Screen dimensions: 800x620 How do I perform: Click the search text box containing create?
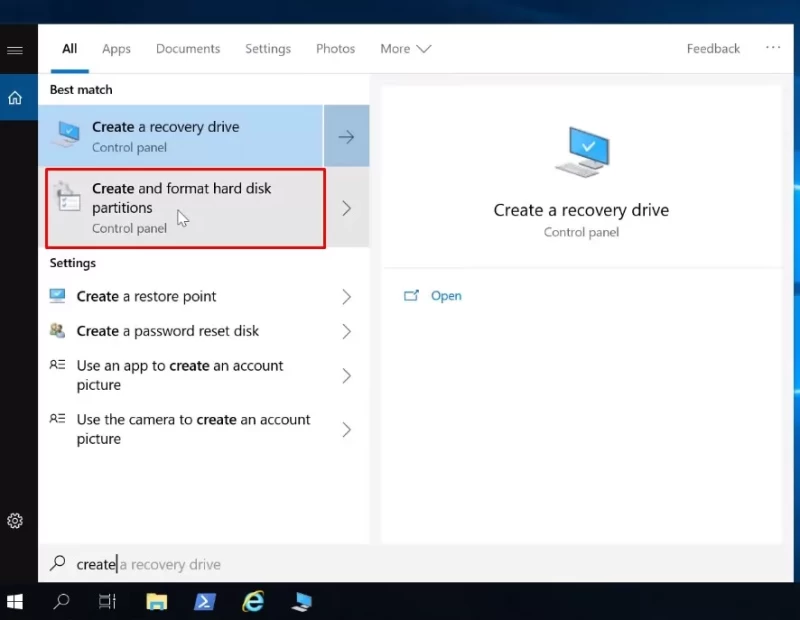coord(416,564)
